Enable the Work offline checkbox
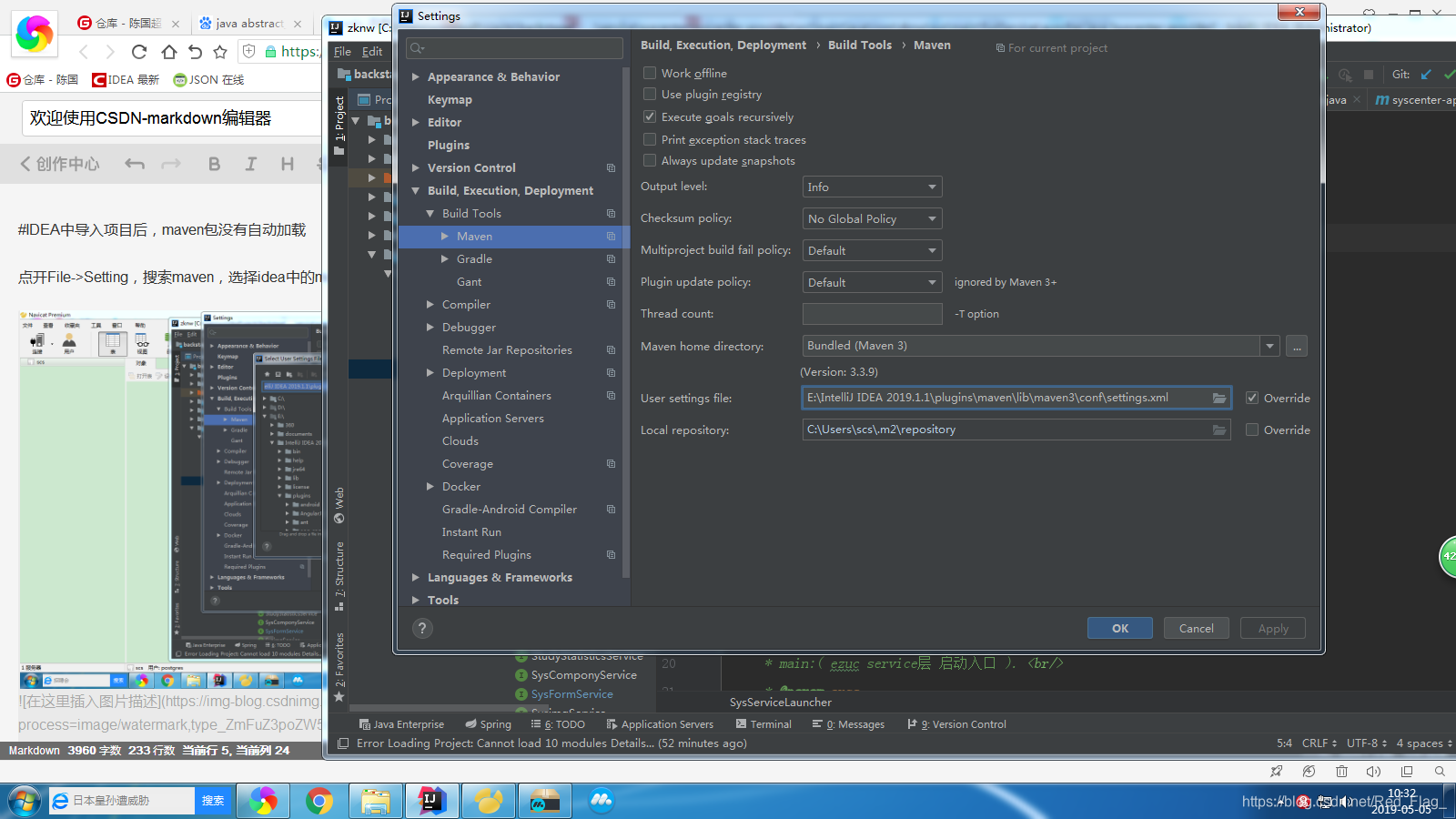The width and height of the screenshot is (1456, 819). 650,73
